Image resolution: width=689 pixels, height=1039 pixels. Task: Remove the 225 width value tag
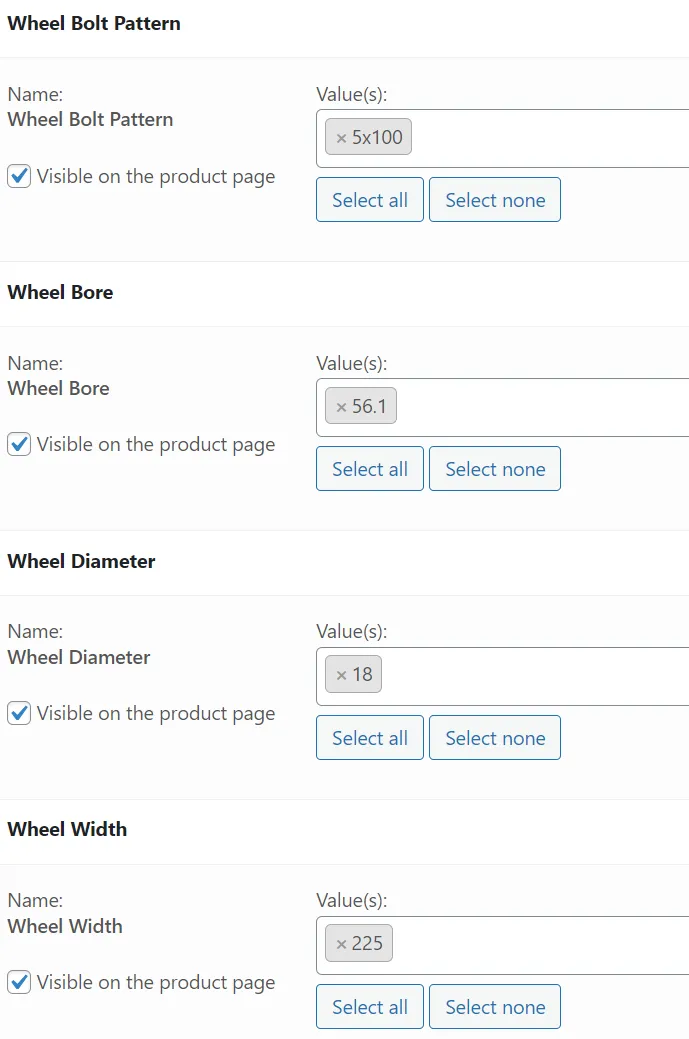coord(342,944)
